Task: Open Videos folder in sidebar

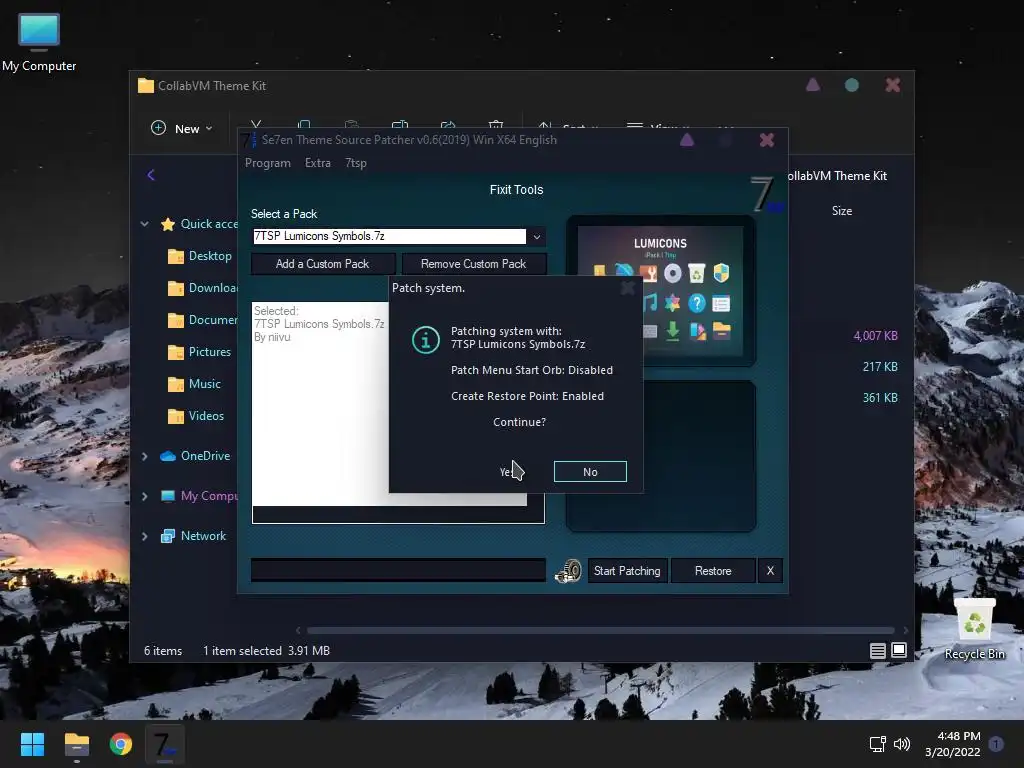Action: pyautogui.click(x=196, y=416)
